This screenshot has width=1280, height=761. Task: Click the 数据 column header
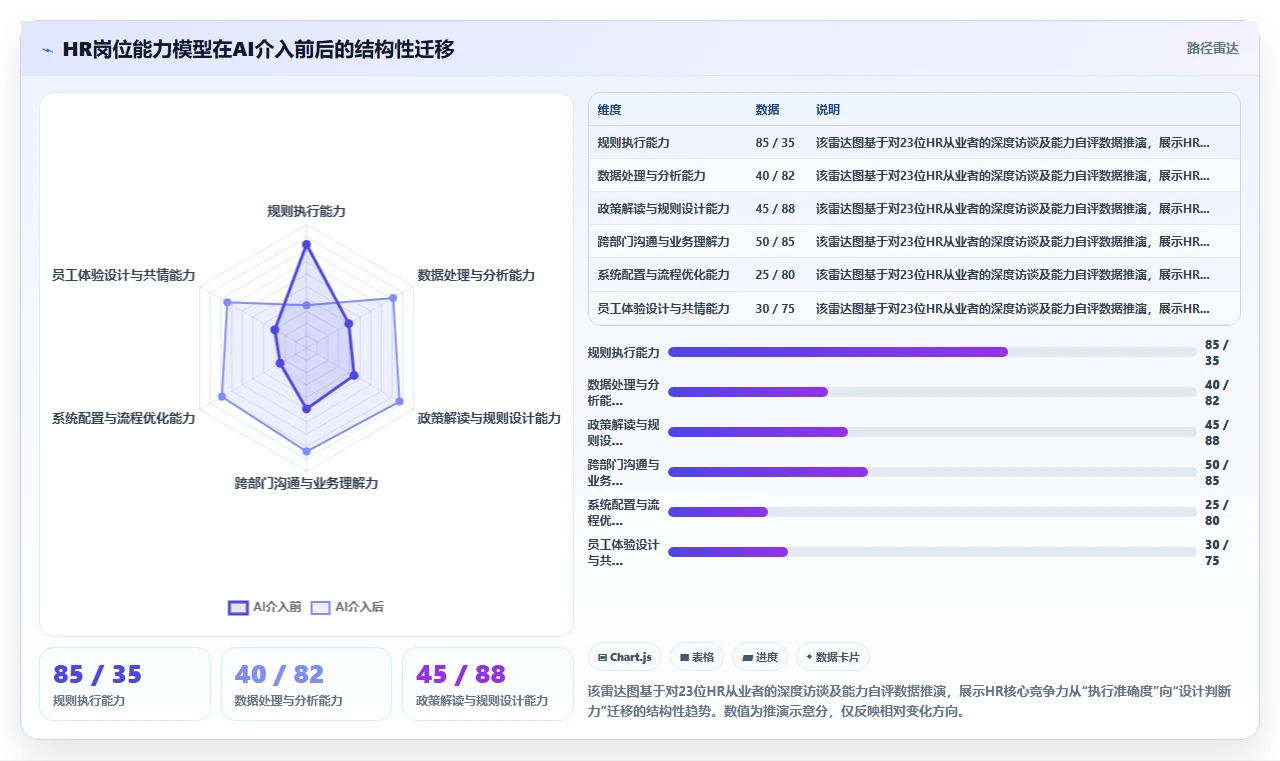[x=767, y=110]
